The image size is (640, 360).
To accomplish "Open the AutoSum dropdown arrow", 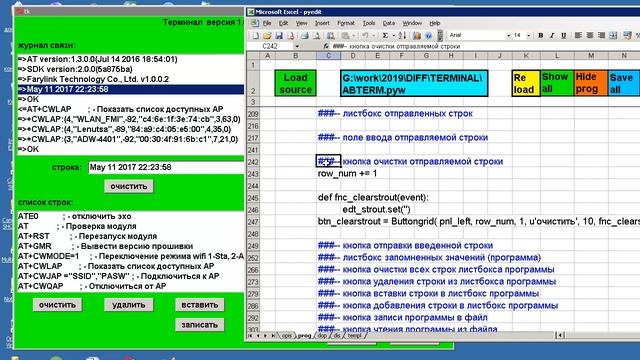I will click(393, 36).
